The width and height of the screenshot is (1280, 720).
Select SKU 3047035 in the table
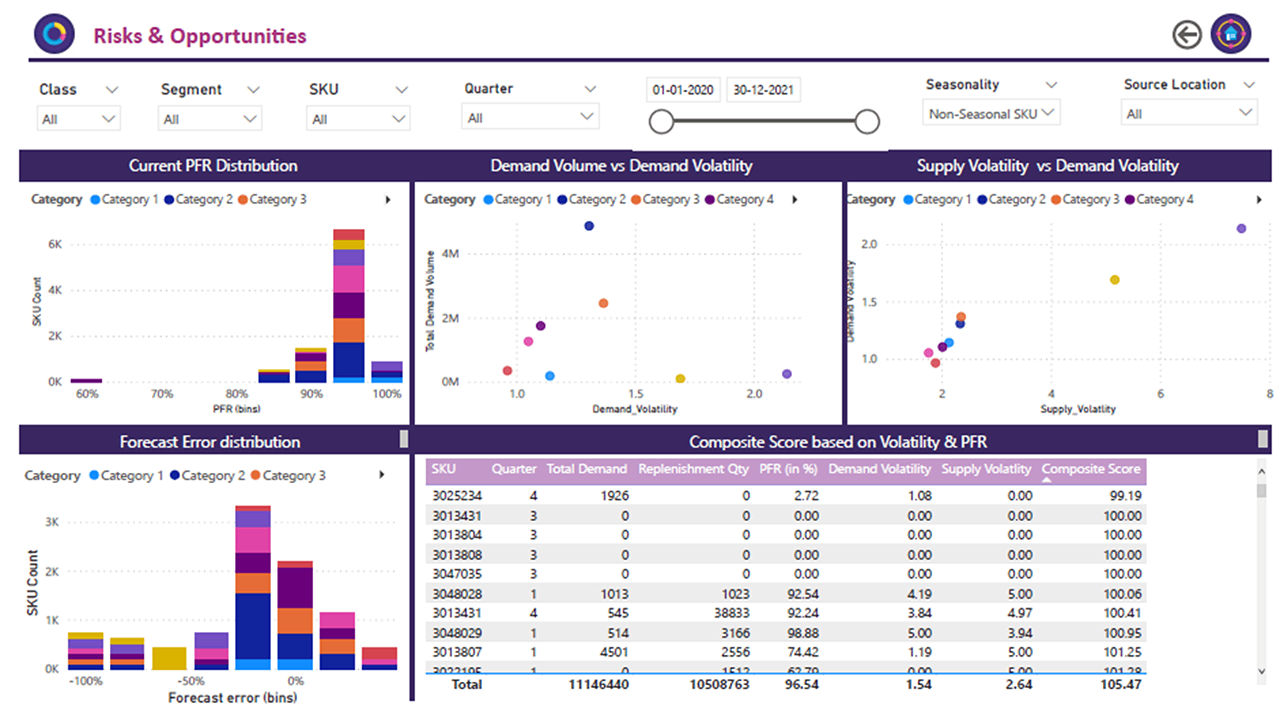(457, 574)
